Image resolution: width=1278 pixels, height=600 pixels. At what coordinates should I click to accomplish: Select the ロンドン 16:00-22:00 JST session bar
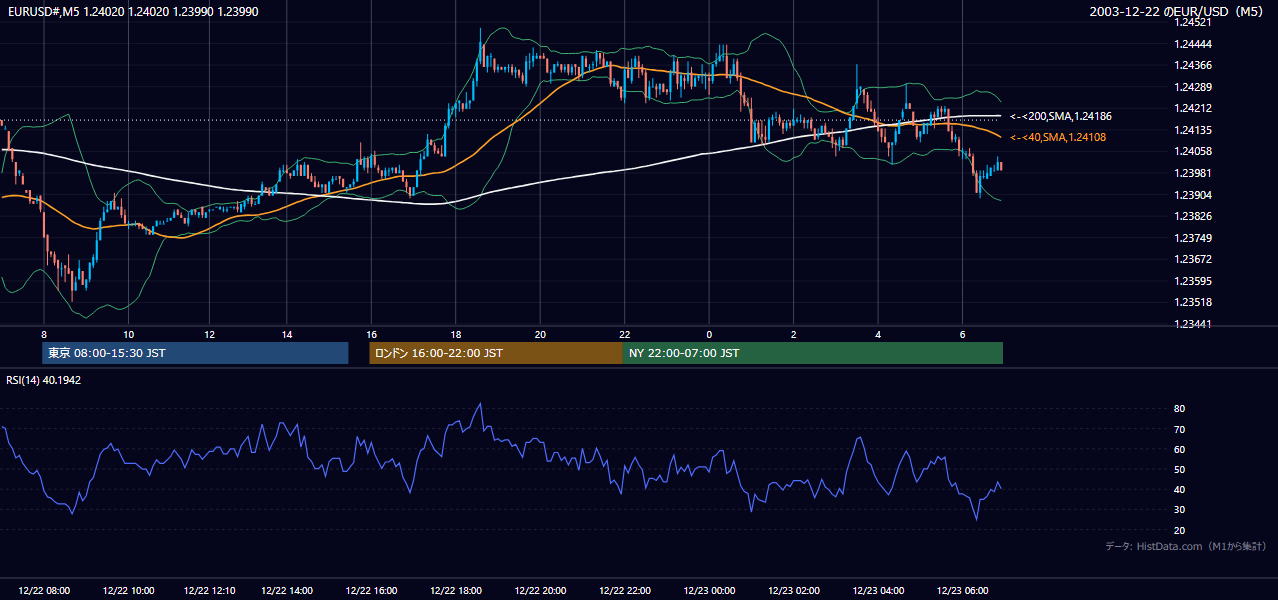pyautogui.click(x=496, y=353)
